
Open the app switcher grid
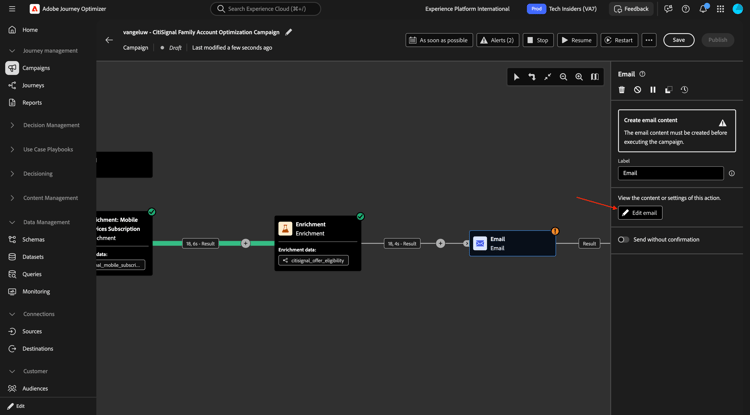pyautogui.click(x=720, y=9)
